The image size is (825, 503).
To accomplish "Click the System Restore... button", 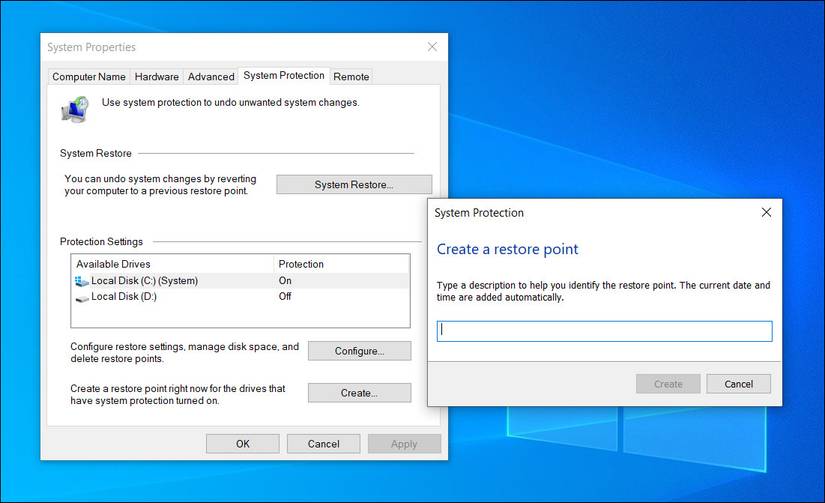I will point(354,185).
